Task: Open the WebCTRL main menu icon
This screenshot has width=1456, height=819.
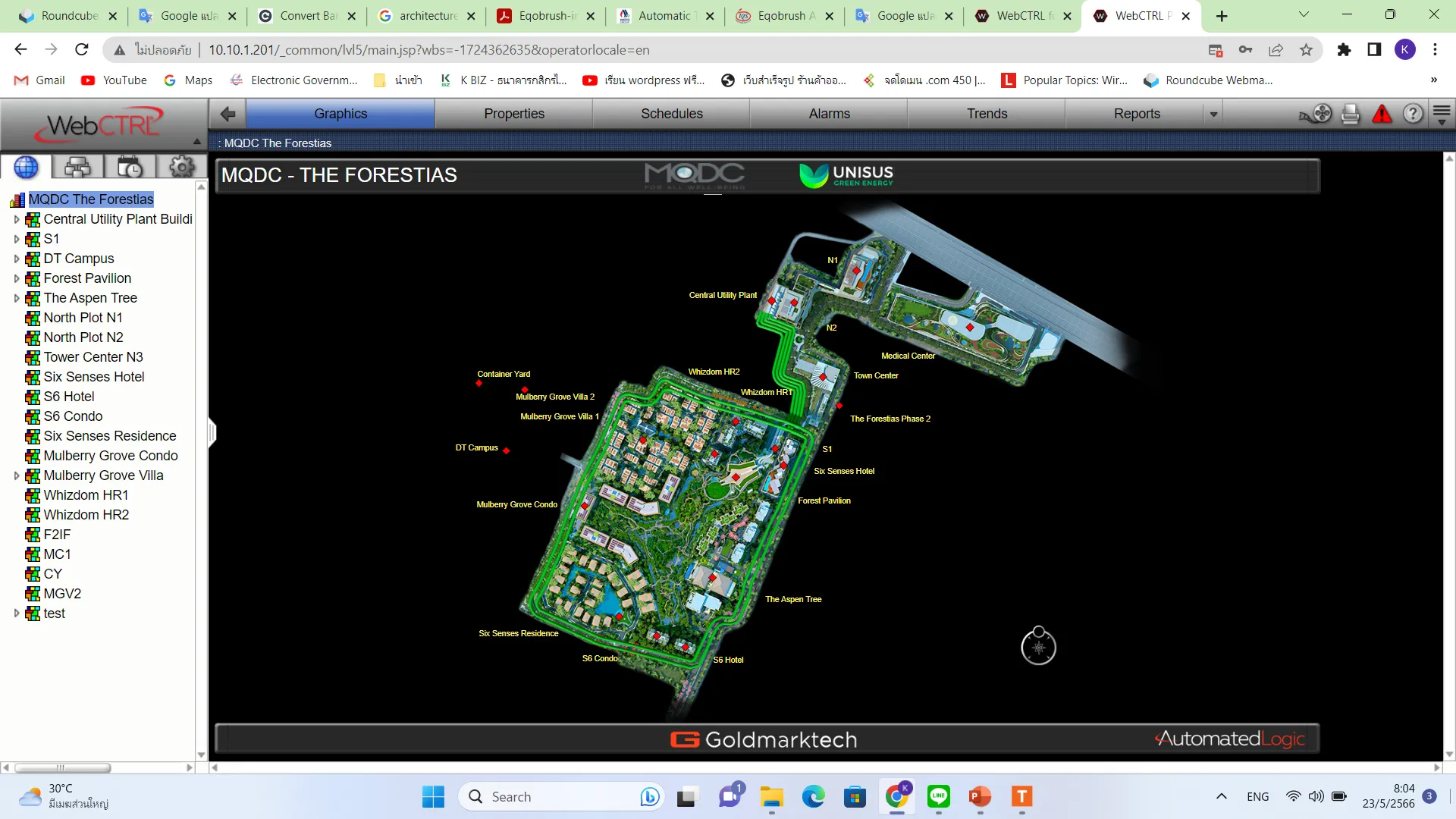Action: click(1442, 114)
